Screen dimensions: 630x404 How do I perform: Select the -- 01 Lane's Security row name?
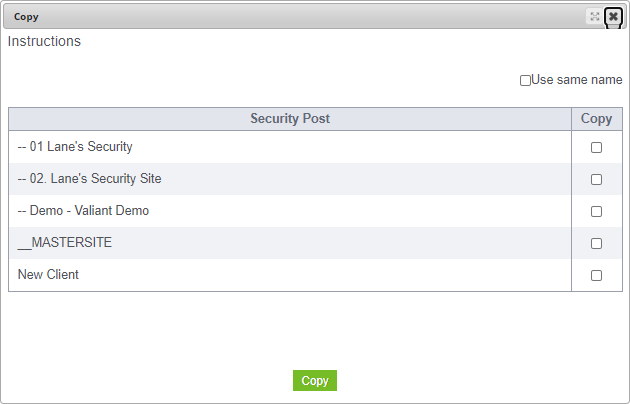(x=75, y=147)
